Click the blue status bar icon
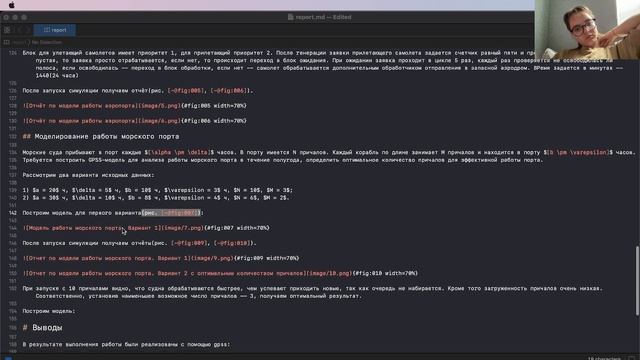This screenshot has width=640, height=360. point(8,358)
